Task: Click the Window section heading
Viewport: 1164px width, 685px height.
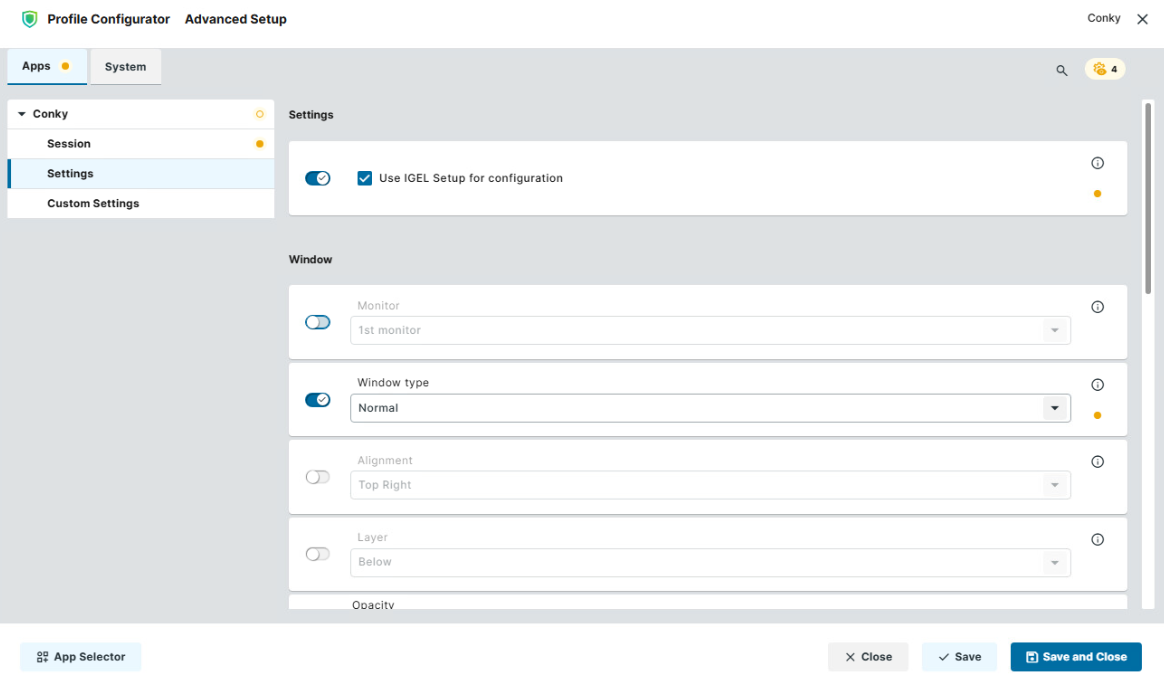Action: (x=310, y=260)
